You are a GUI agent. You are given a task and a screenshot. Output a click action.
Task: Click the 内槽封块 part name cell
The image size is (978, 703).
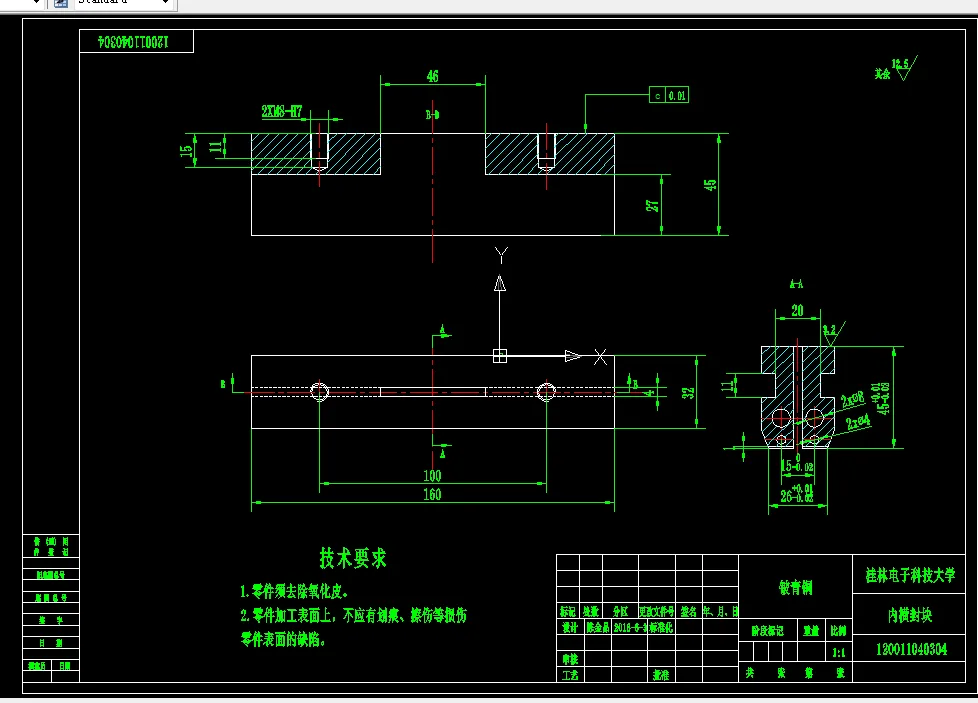click(910, 615)
